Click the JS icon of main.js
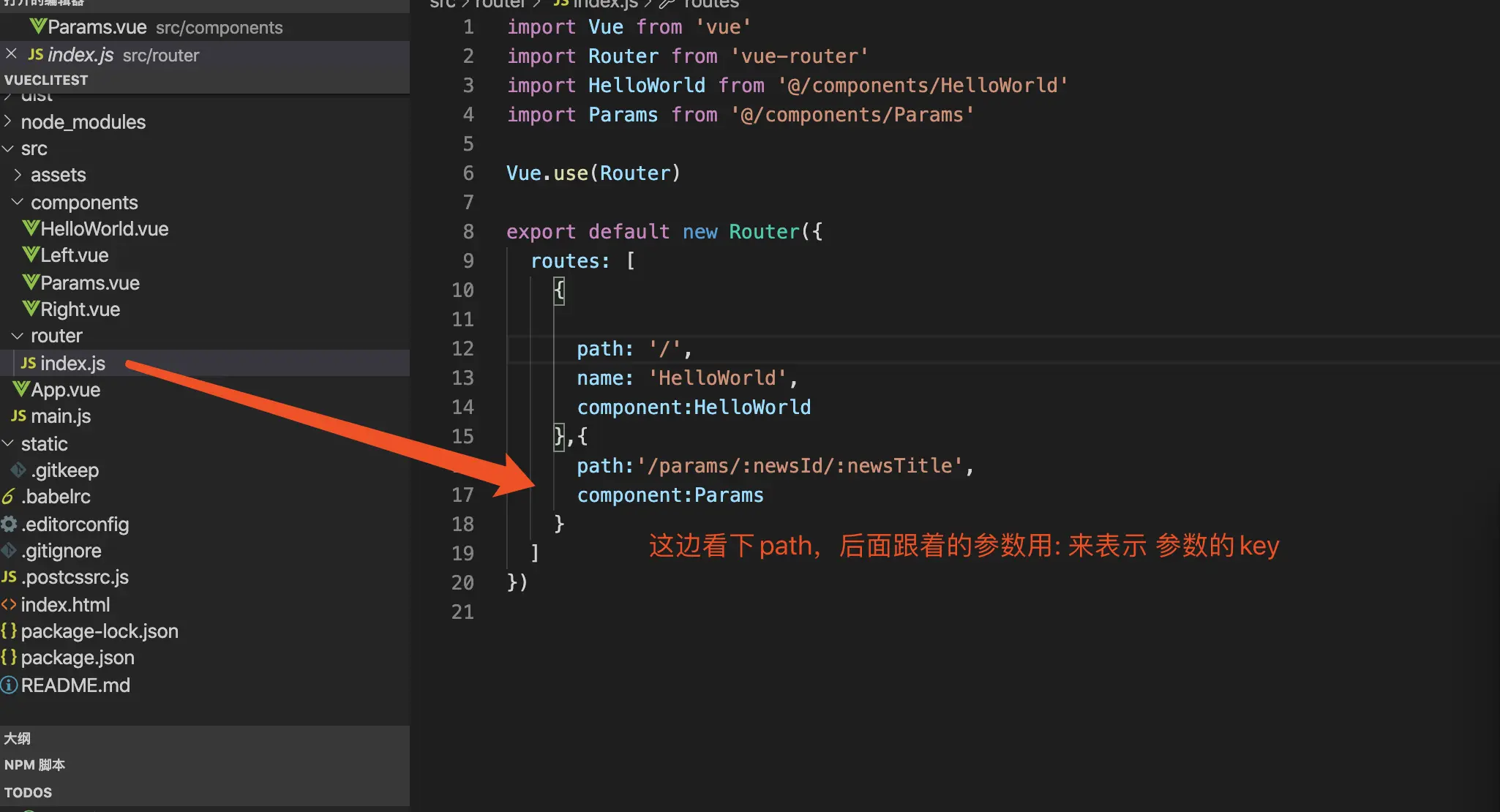Image resolution: width=1500 pixels, height=812 pixels. pyautogui.click(x=18, y=416)
